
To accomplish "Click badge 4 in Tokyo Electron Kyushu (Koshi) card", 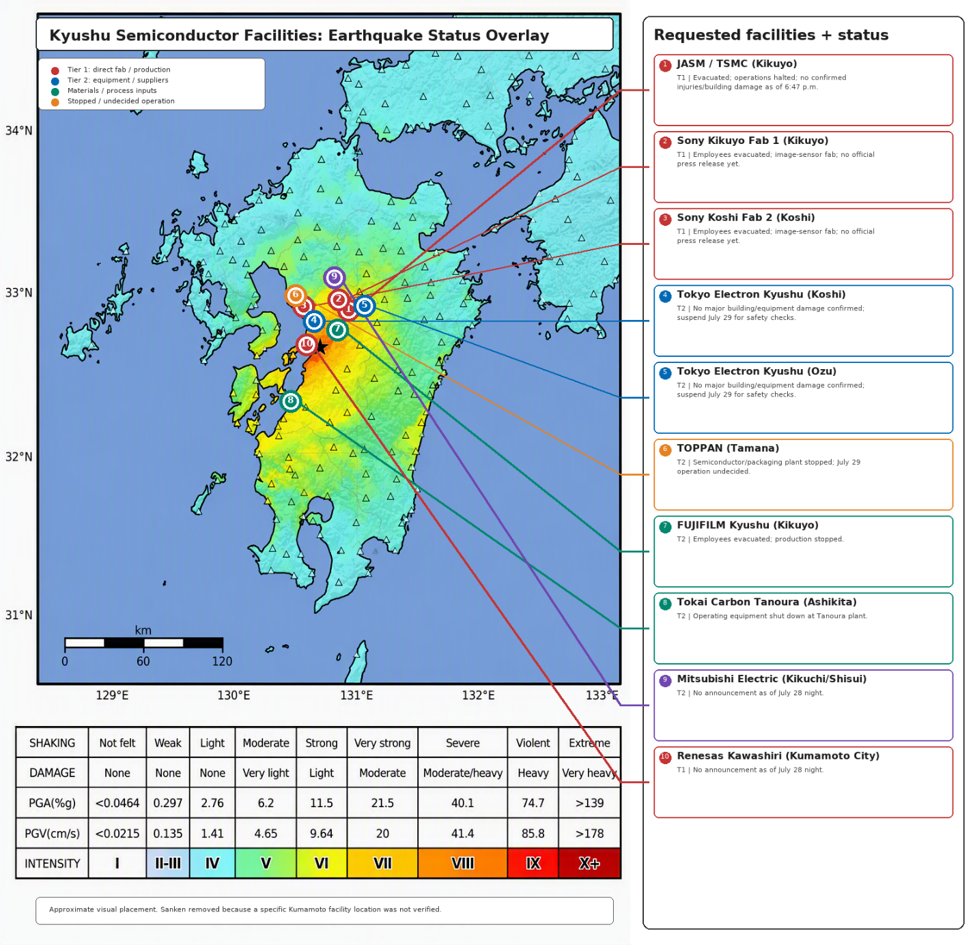I will tap(665, 296).
